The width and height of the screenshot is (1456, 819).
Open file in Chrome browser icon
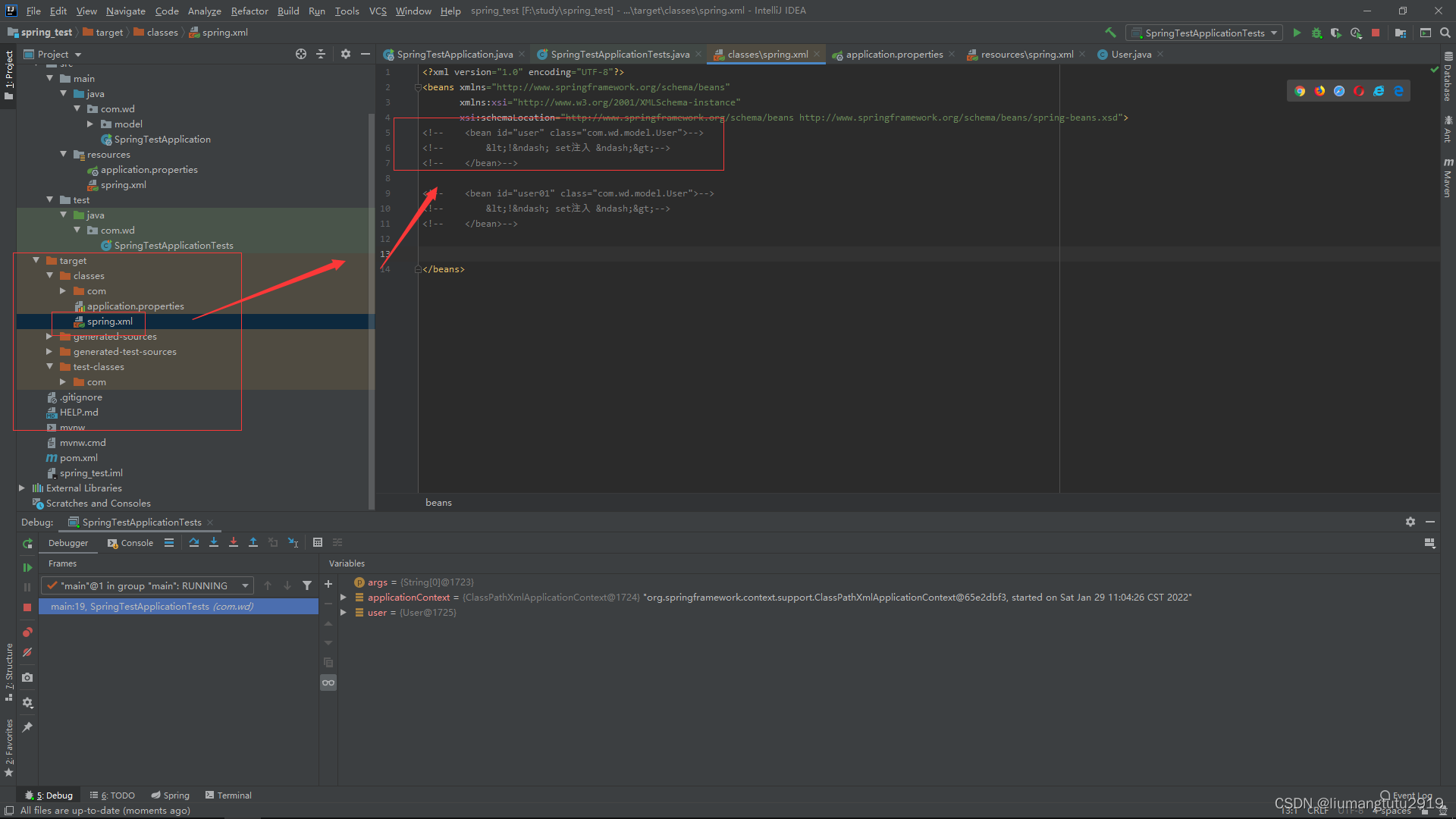[x=1300, y=91]
